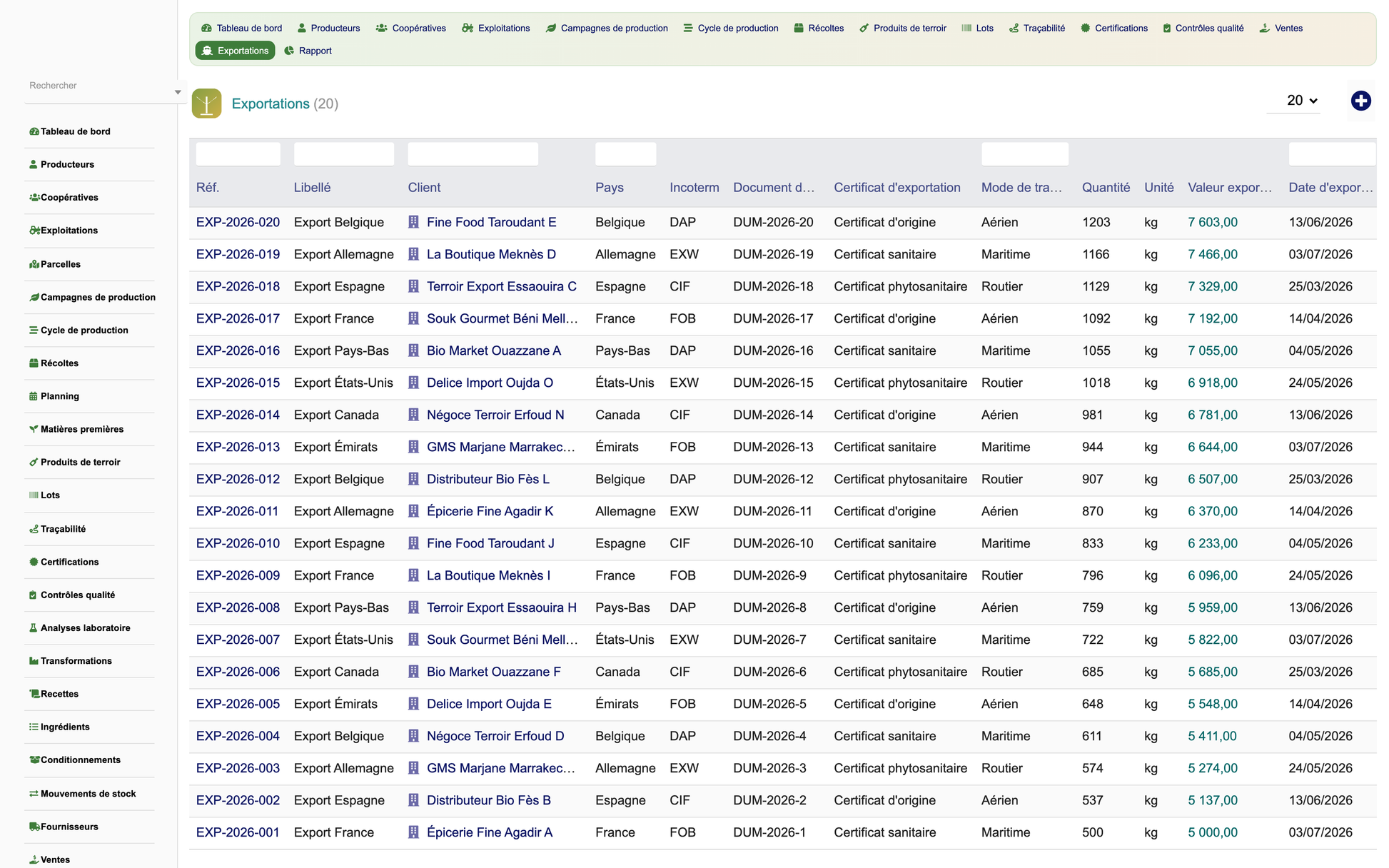Open Traçabilité in top navigation

1037,28
